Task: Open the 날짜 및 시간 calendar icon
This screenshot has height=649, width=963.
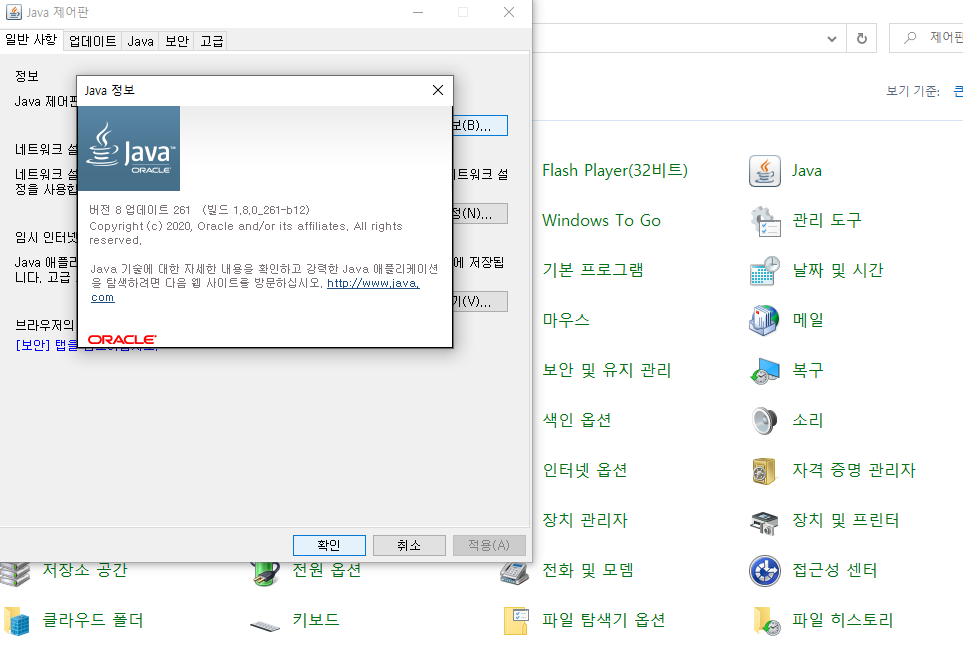Action: [765, 271]
